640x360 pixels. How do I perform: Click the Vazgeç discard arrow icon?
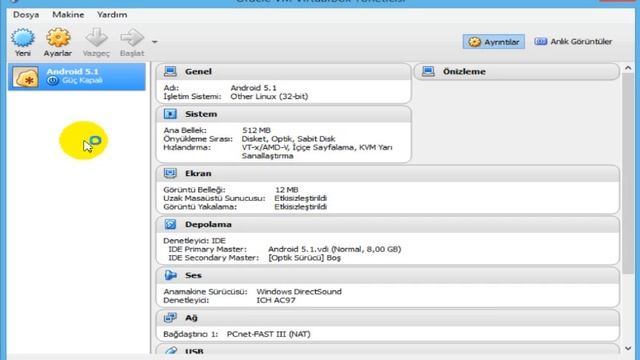coord(96,38)
